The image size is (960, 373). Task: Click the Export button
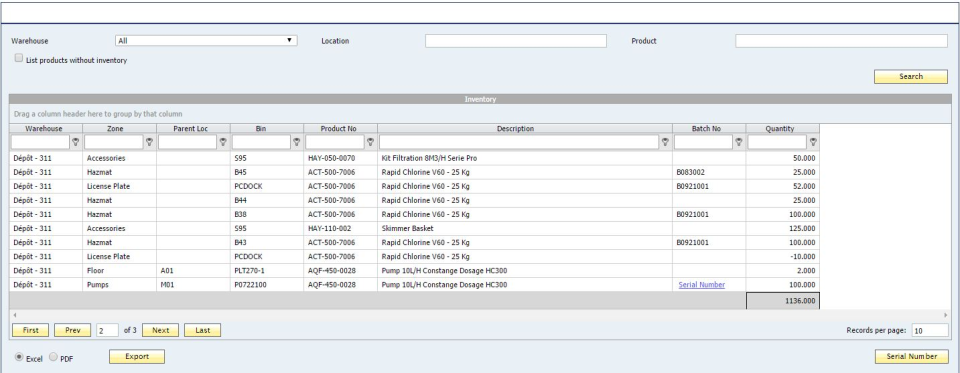137,356
